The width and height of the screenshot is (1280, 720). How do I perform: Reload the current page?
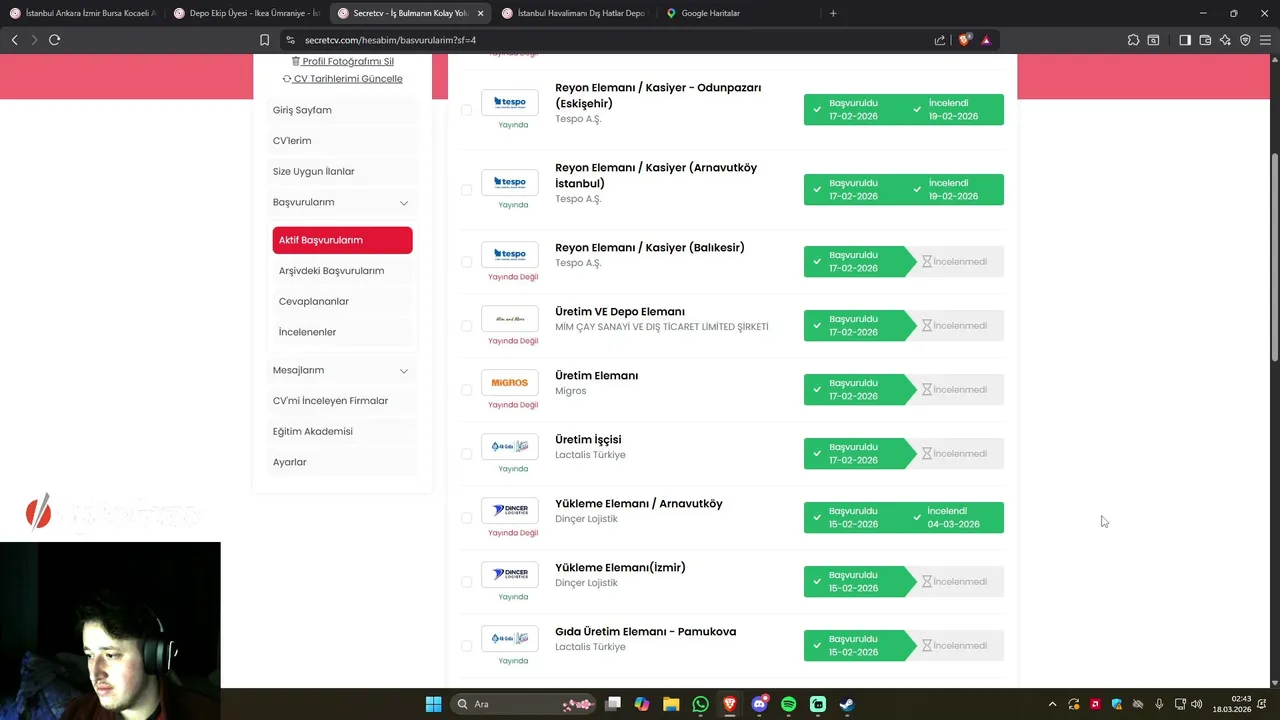(54, 40)
